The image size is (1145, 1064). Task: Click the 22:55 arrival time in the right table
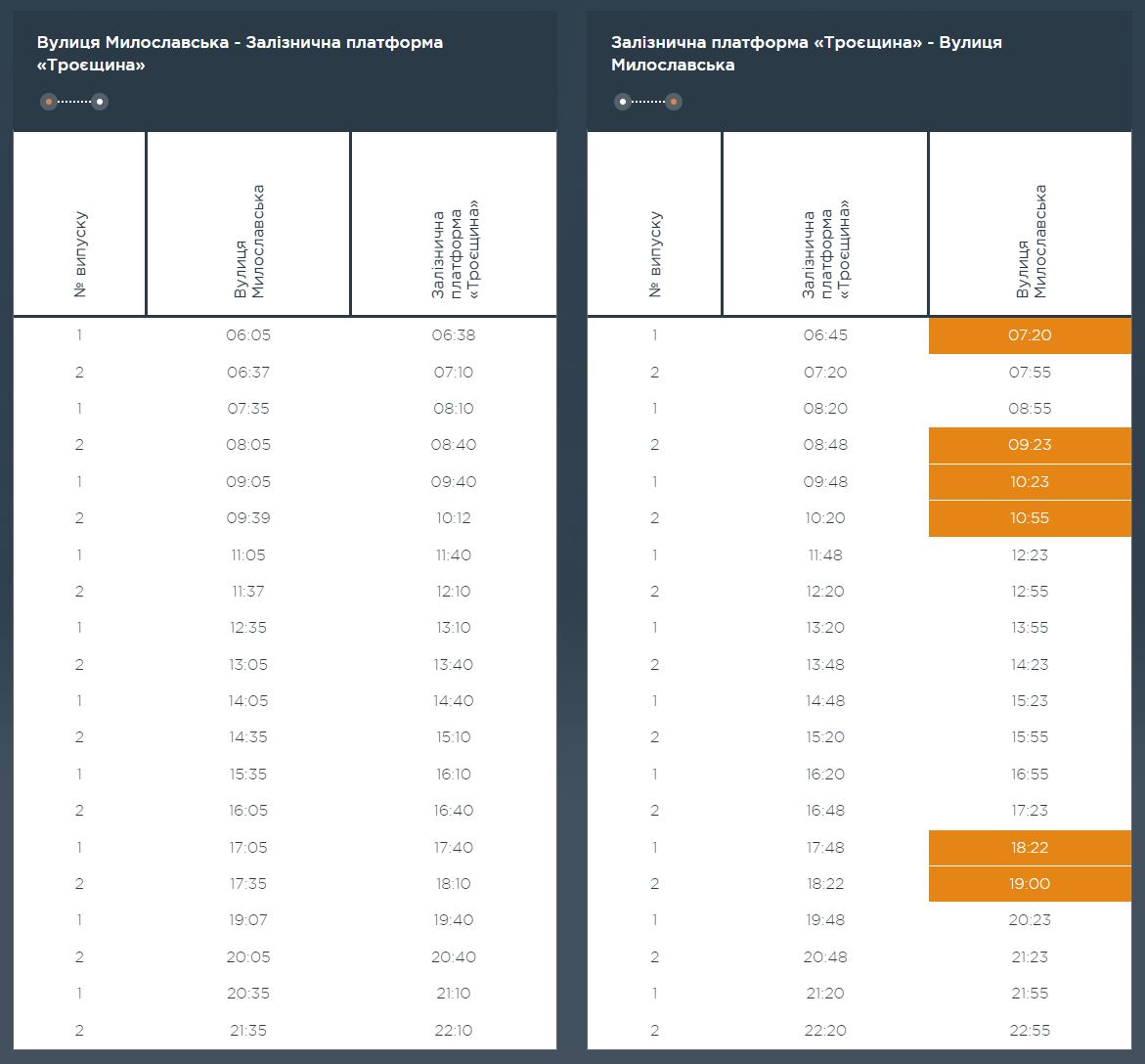tap(1030, 1030)
